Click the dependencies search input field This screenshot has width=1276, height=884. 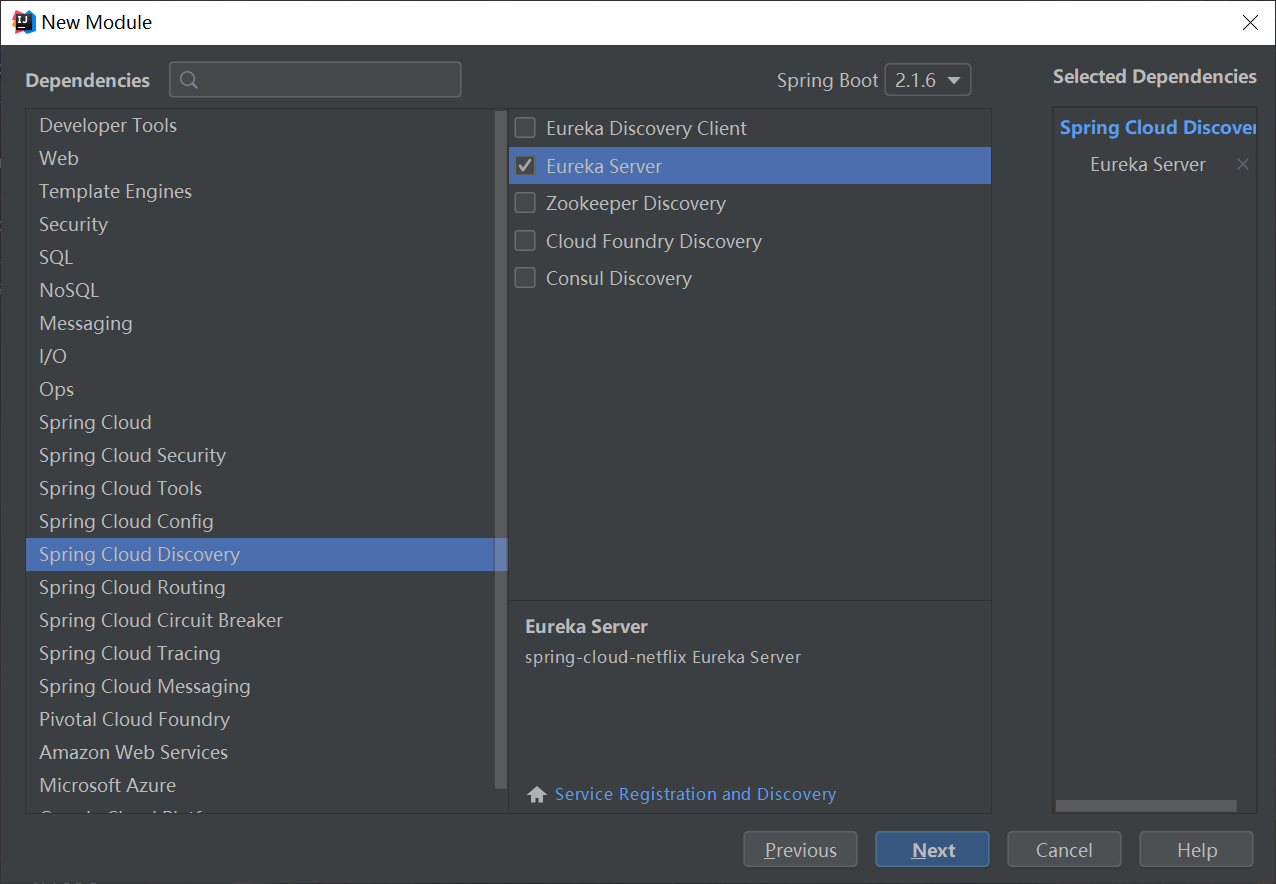coord(315,80)
